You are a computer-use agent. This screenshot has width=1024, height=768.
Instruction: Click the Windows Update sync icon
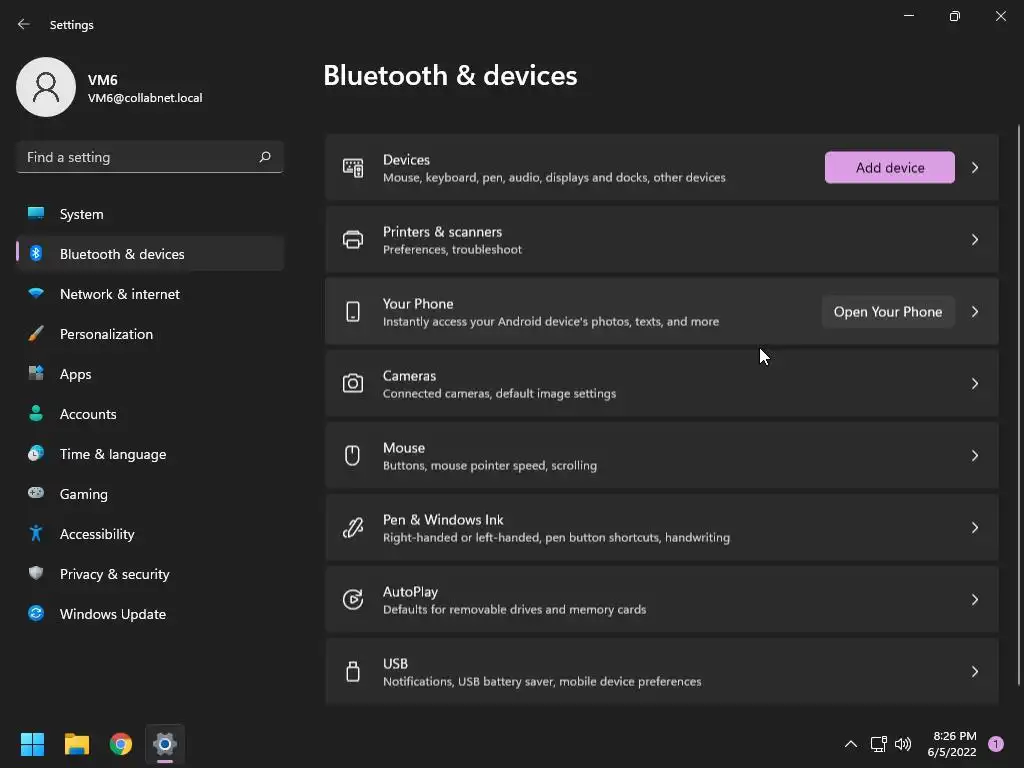click(x=36, y=614)
